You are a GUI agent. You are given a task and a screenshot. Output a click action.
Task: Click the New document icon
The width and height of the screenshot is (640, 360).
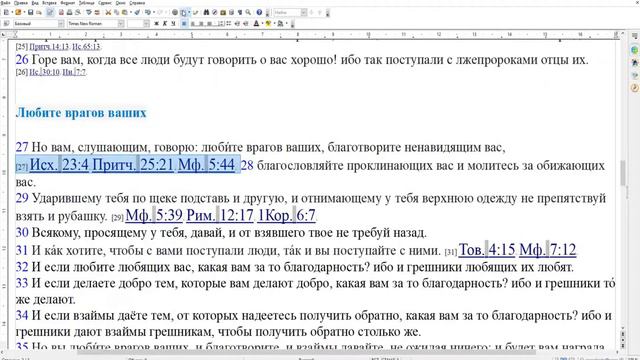(6, 13)
